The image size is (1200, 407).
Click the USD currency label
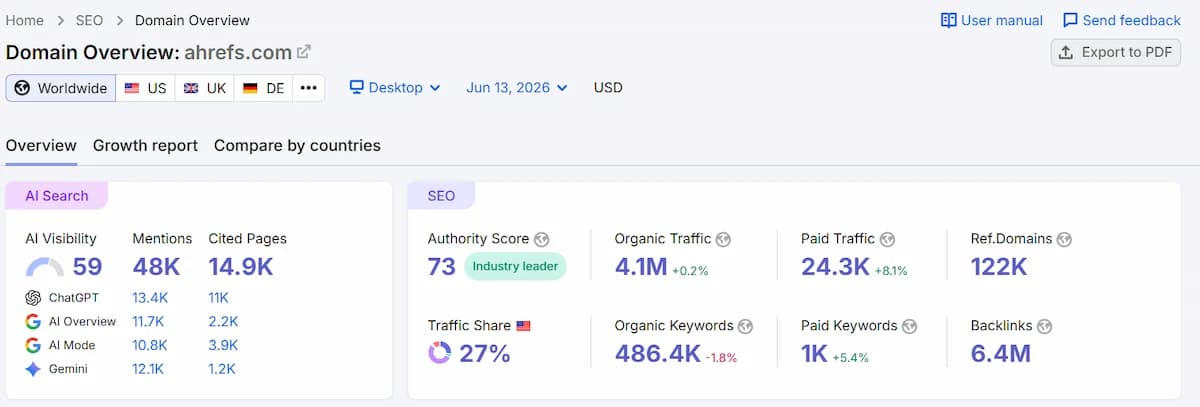click(x=608, y=88)
